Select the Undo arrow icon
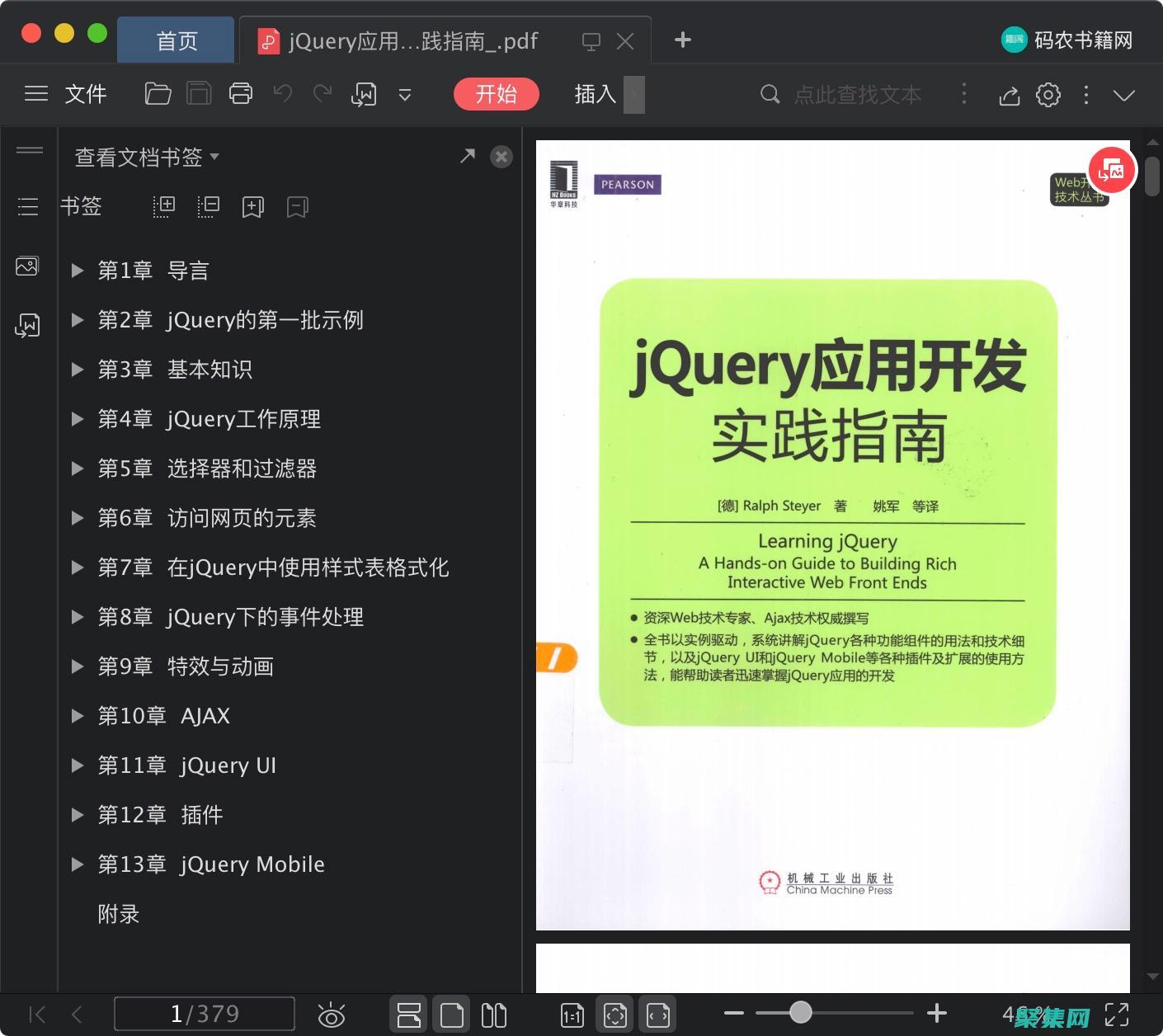The image size is (1163, 1036). pyautogui.click(x=281, y=94)
